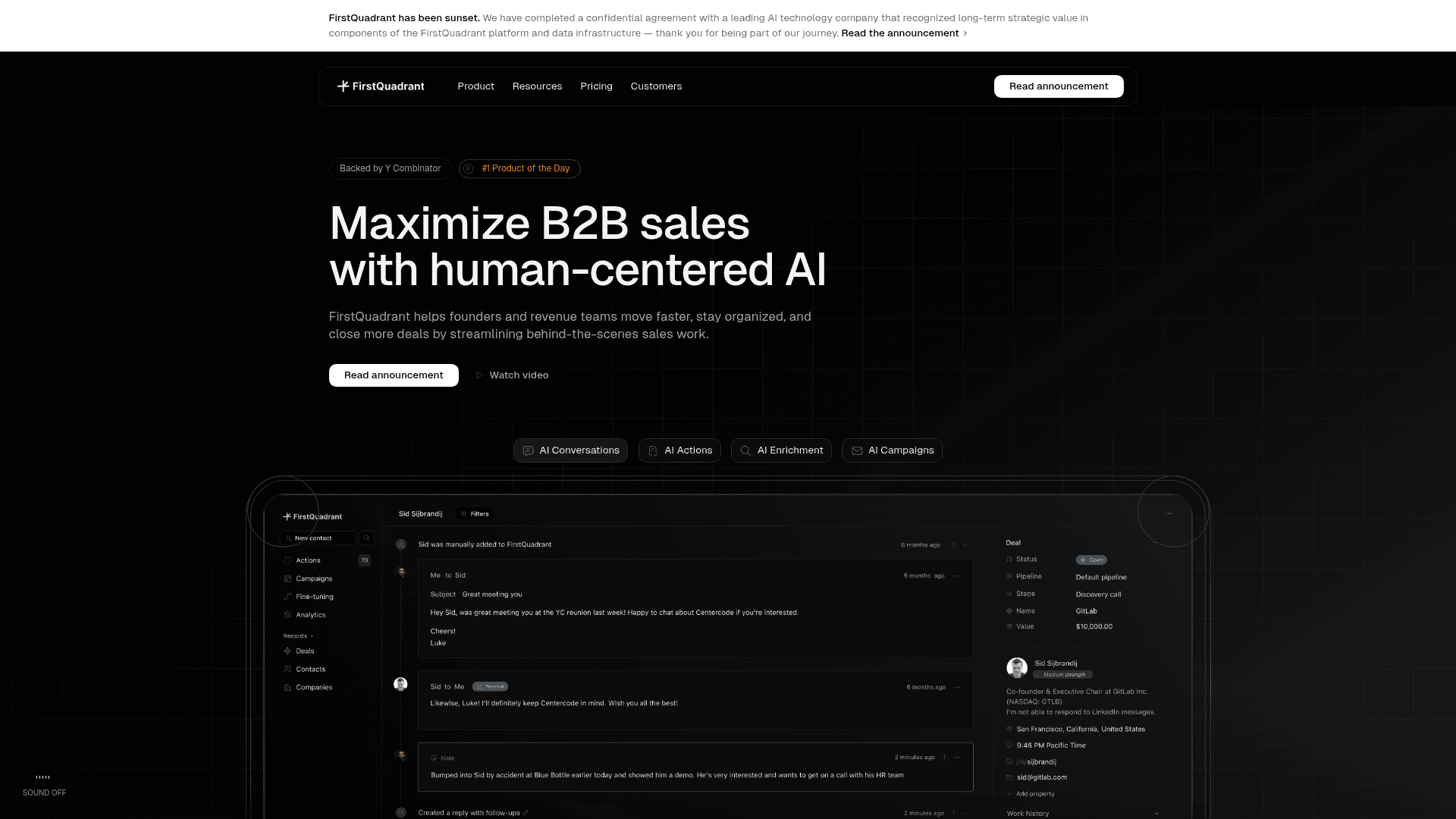The width and height of the screenshot is (1456, 819).
Task: Click help icon on the Note entry
Action: coord(944,758)
